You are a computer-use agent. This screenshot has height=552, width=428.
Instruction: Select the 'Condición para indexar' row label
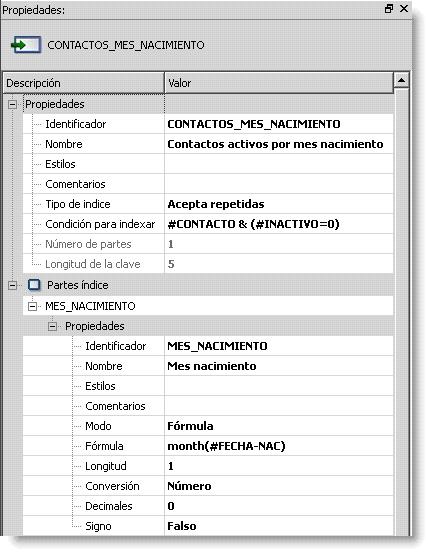[x=100, y=224]
